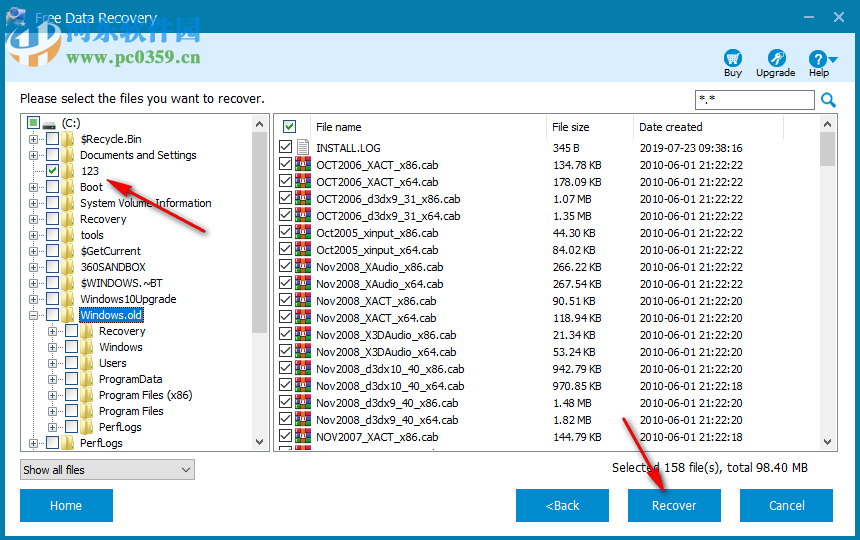Click the folder icon beside $GetCurrent

(x=67, y=251)
